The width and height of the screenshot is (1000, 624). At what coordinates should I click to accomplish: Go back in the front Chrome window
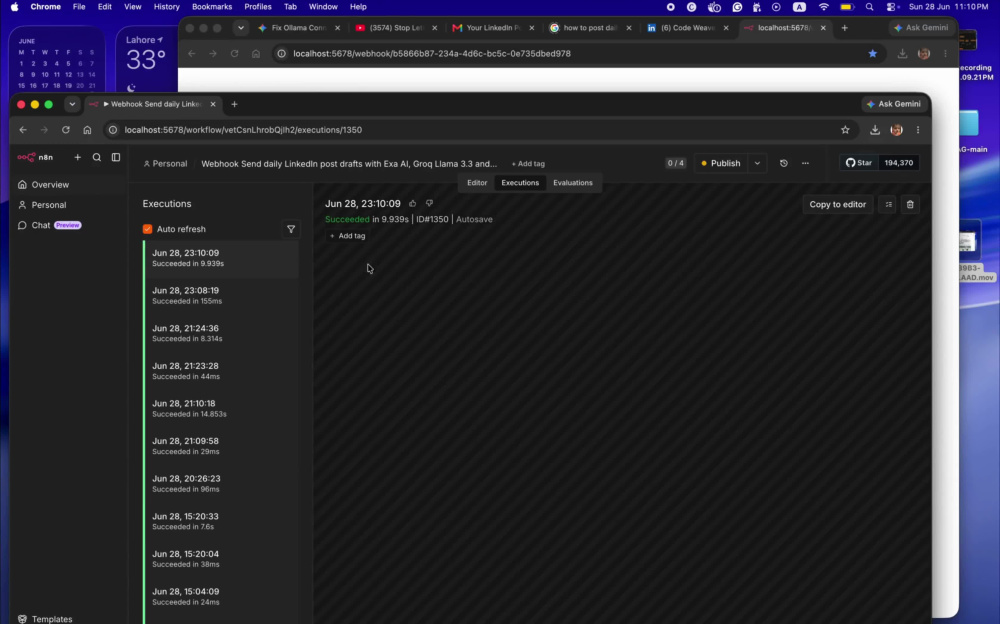pyautogui.click(x=23, y=130)
